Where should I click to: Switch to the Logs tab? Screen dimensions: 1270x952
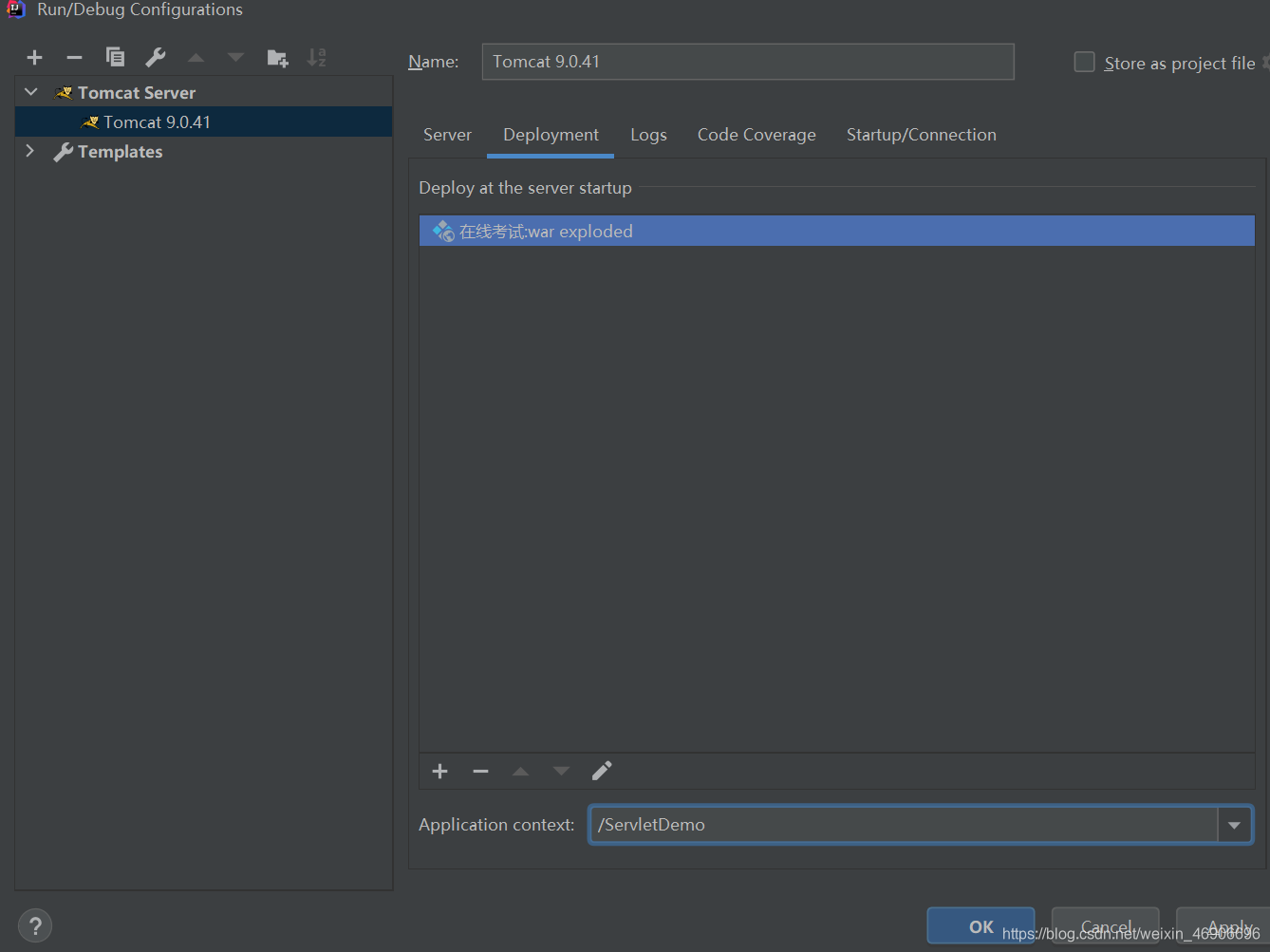click(x=648, y=135)
